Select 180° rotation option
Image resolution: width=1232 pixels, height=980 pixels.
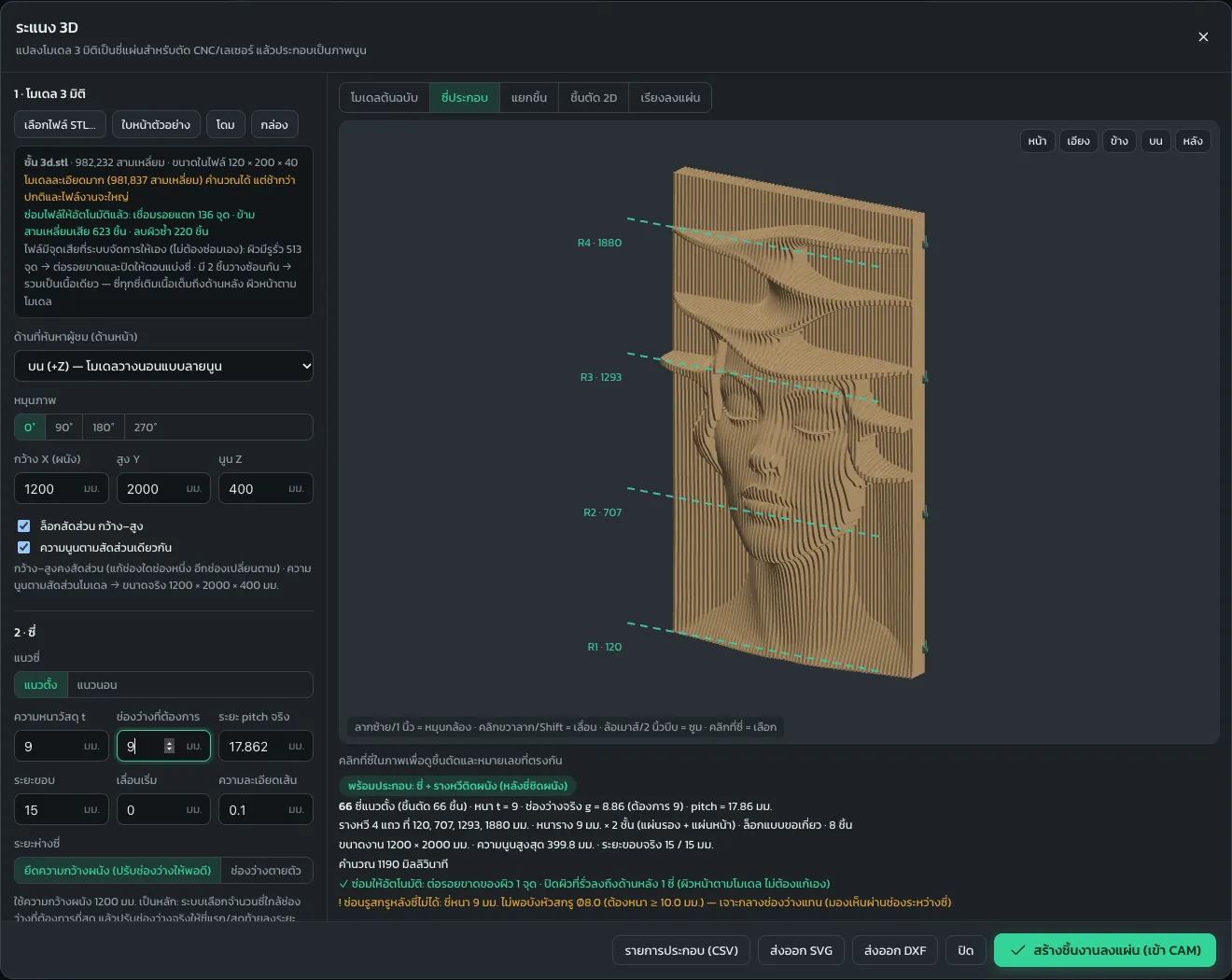pyautogui.click(x=103, y=427)
